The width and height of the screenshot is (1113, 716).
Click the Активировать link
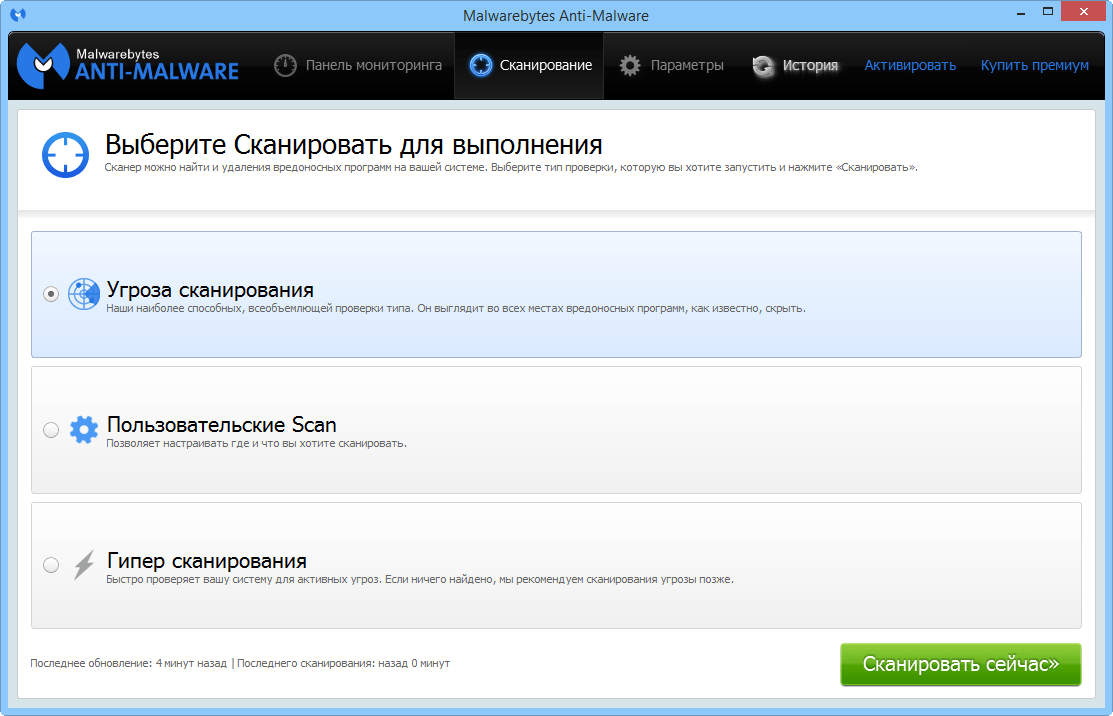(909, 64)
